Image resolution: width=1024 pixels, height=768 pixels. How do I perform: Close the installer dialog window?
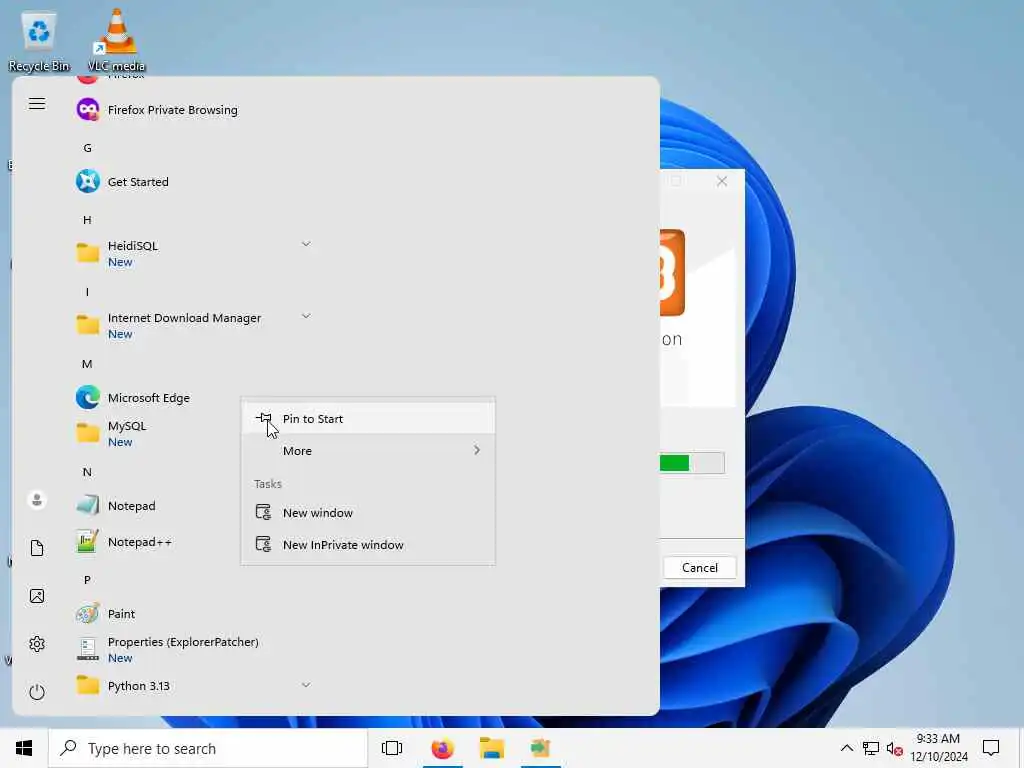click(x=722, y=181)
